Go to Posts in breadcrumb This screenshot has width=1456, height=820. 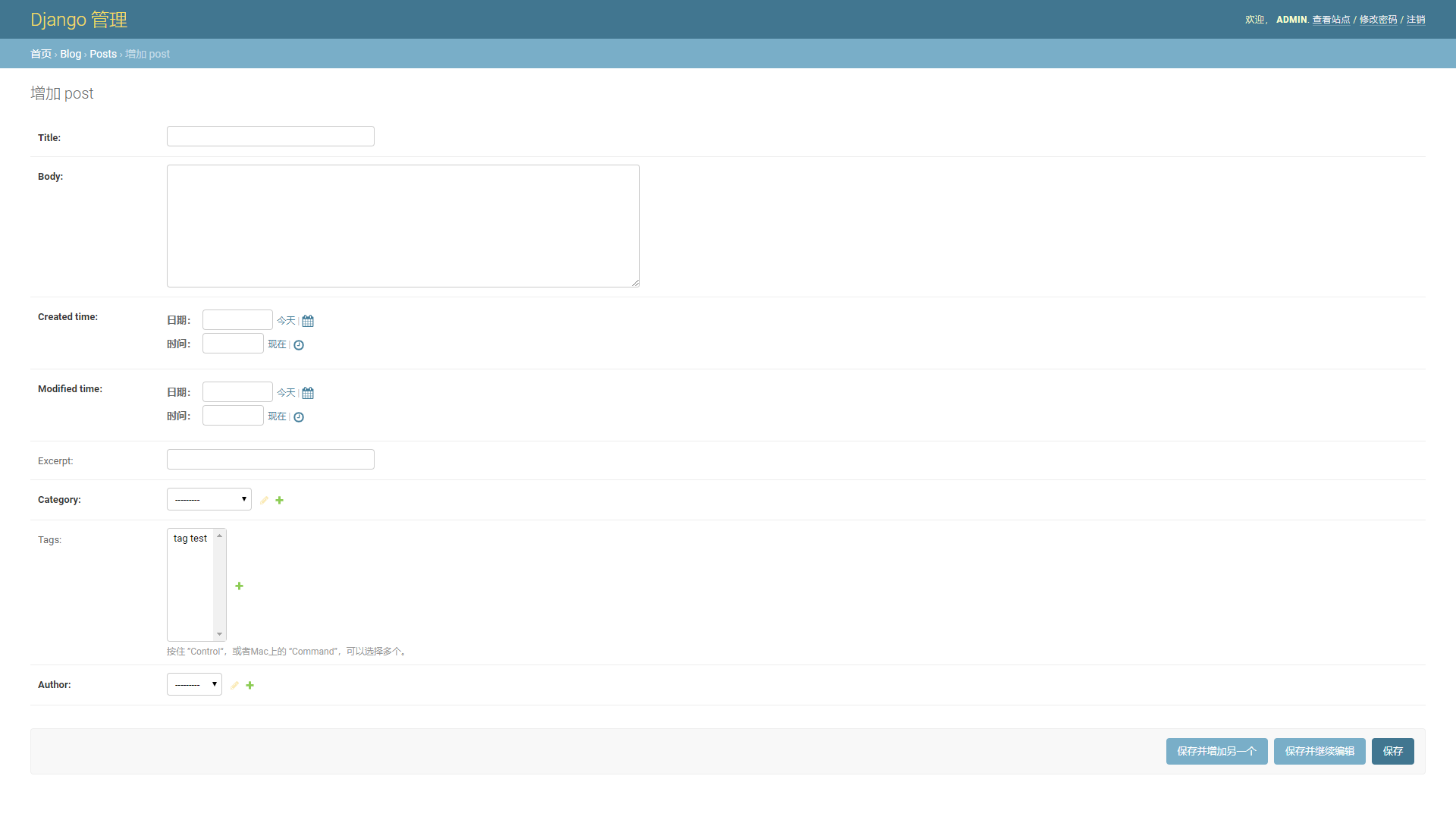point(103,55)
